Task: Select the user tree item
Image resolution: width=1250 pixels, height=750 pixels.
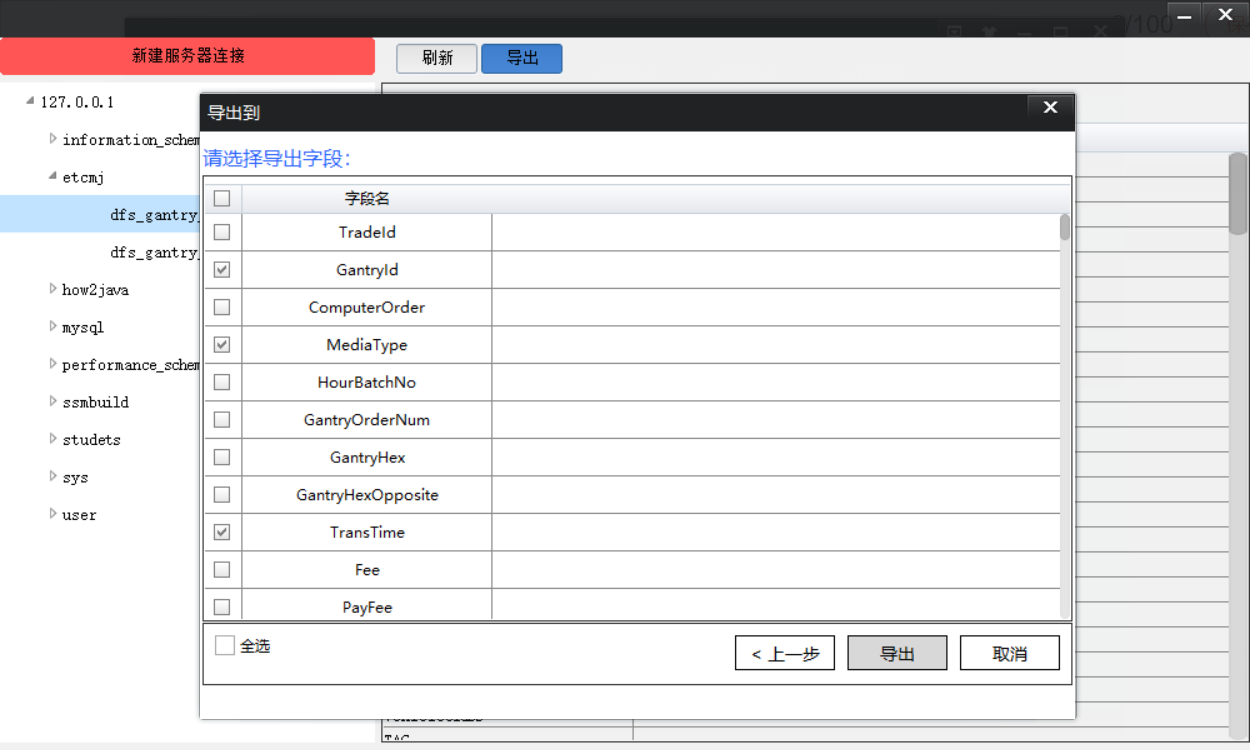Action: click(x=79, y=515)
